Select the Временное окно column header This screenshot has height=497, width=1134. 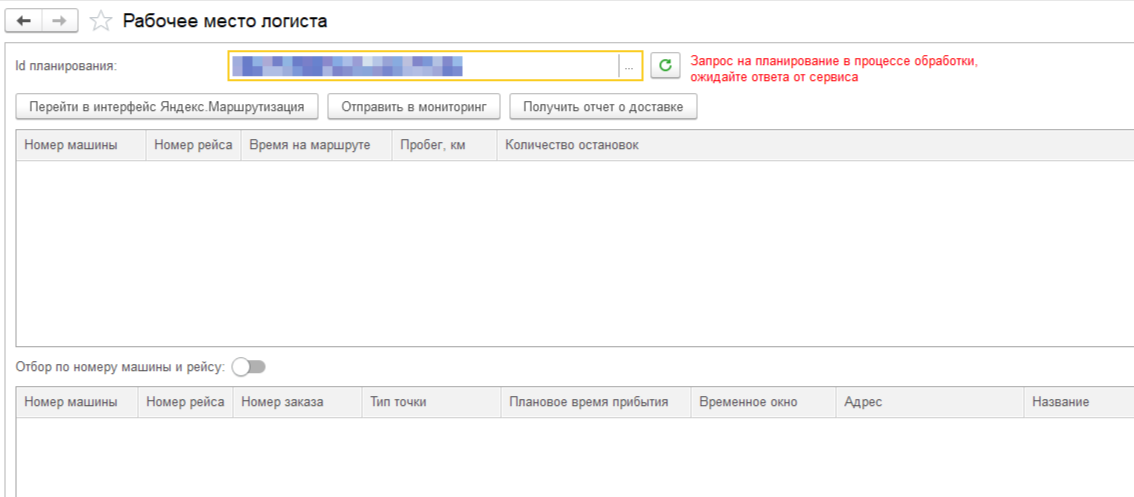pos(748,402)
